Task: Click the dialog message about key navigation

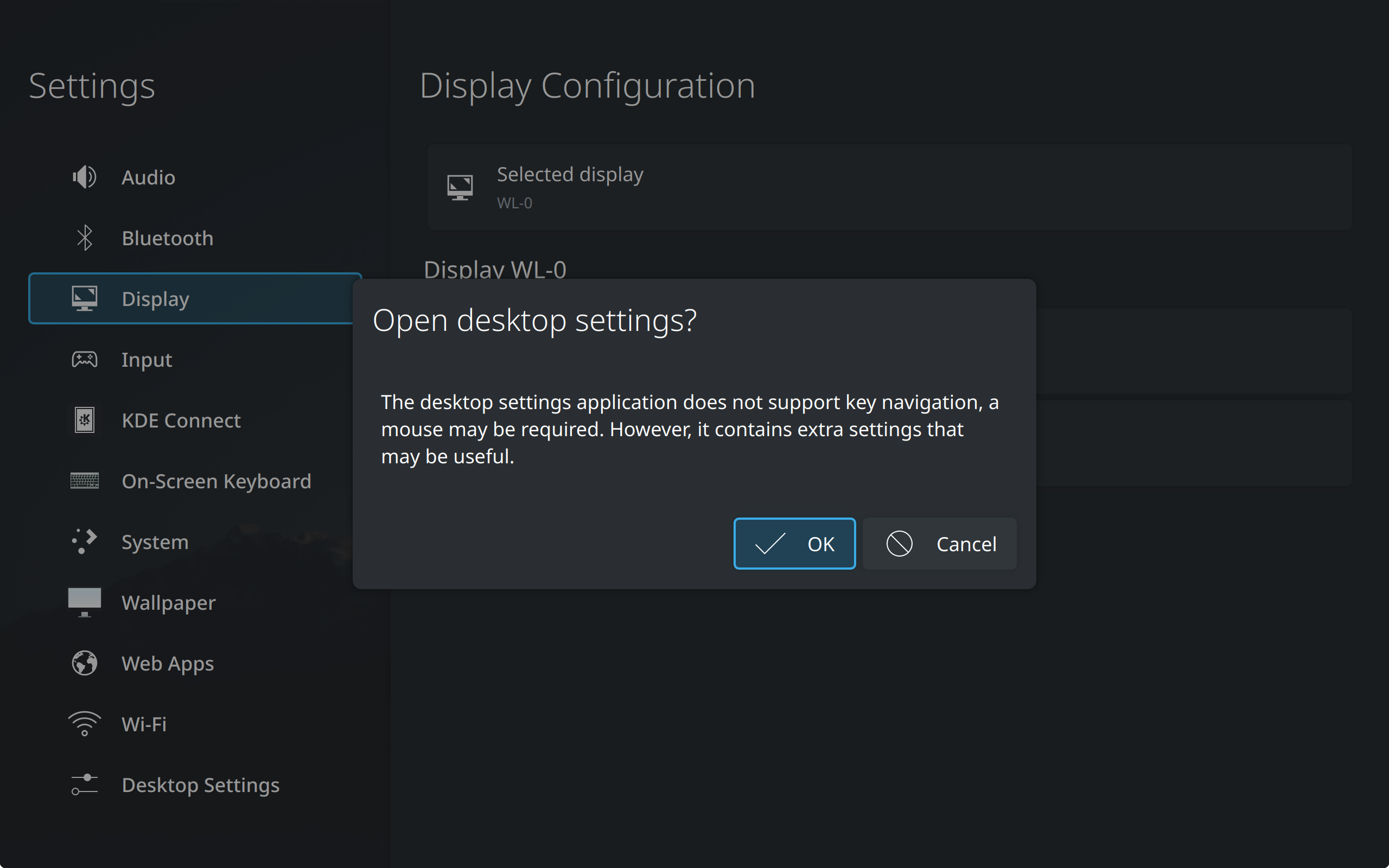Action: click(689, 430)
